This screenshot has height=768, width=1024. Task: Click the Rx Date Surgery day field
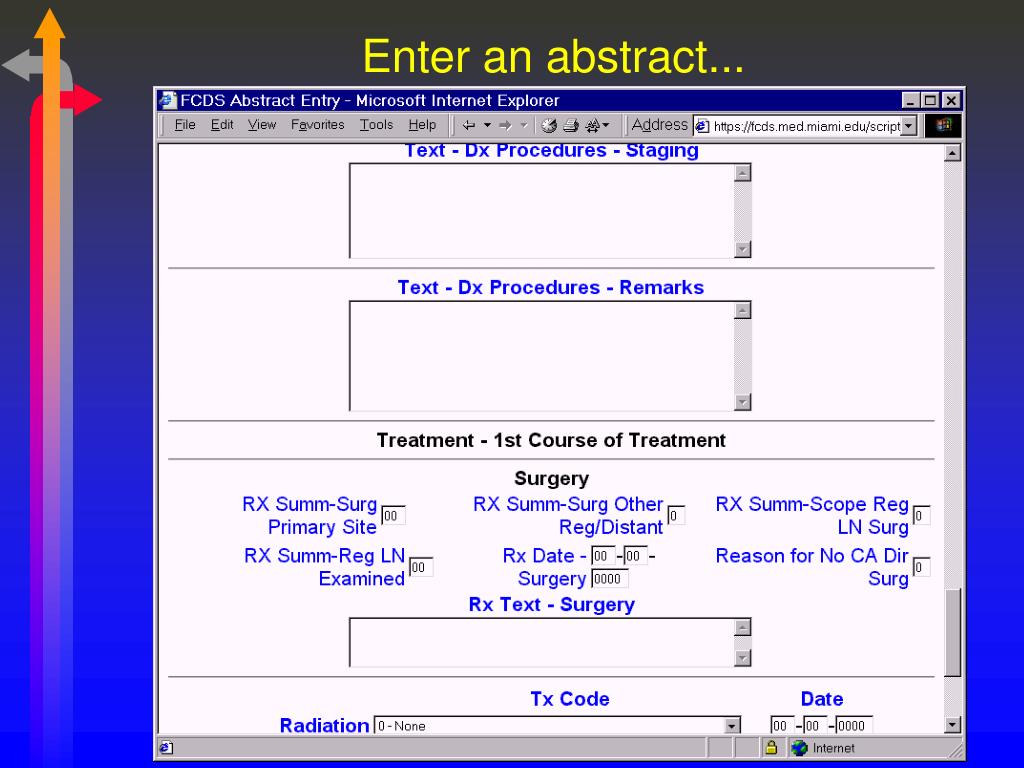coord(635,556)
